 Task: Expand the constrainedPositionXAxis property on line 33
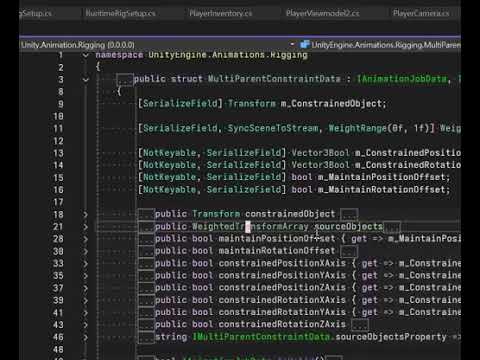pos(85,264)
